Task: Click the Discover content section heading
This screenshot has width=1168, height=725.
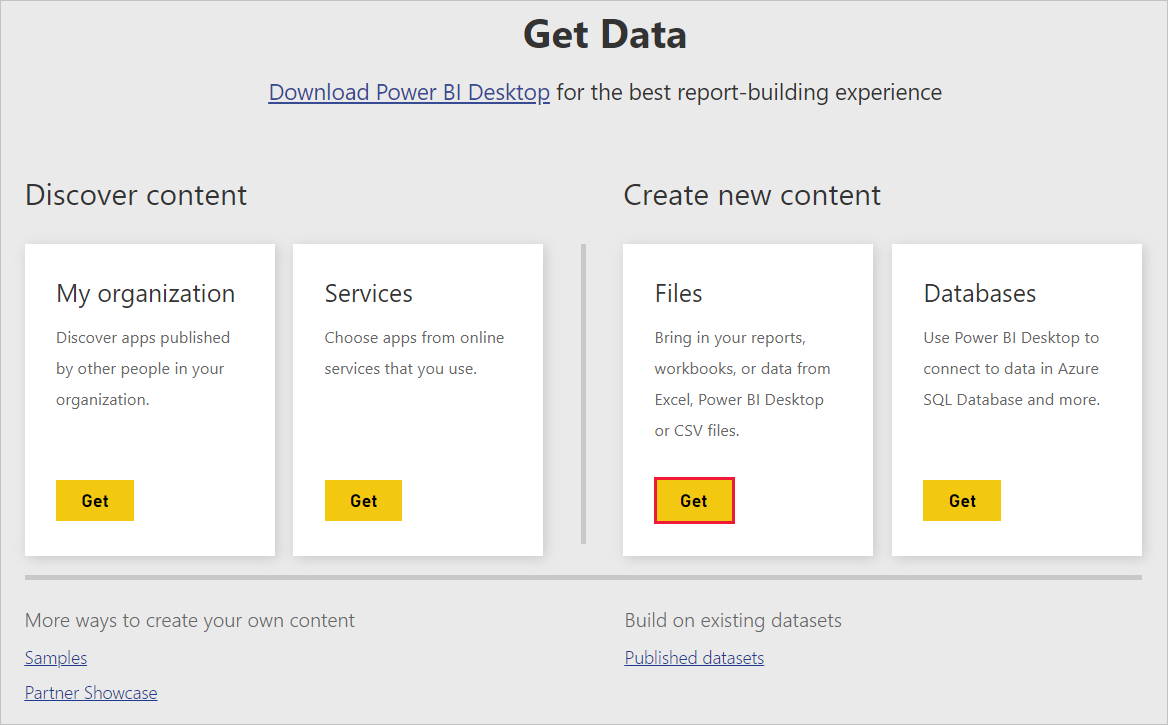Action: coord(136,195)
